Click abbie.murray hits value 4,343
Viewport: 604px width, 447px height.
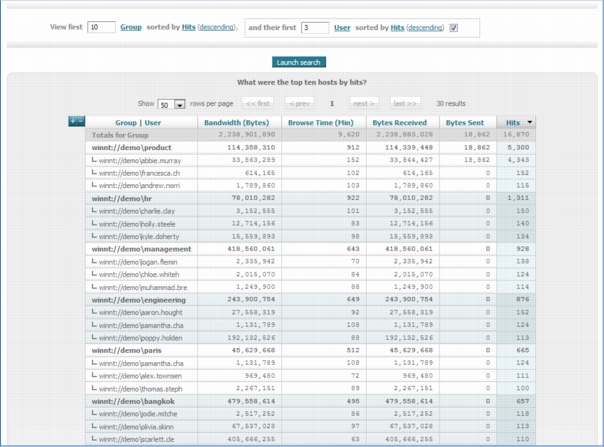(x=518, y=160)
